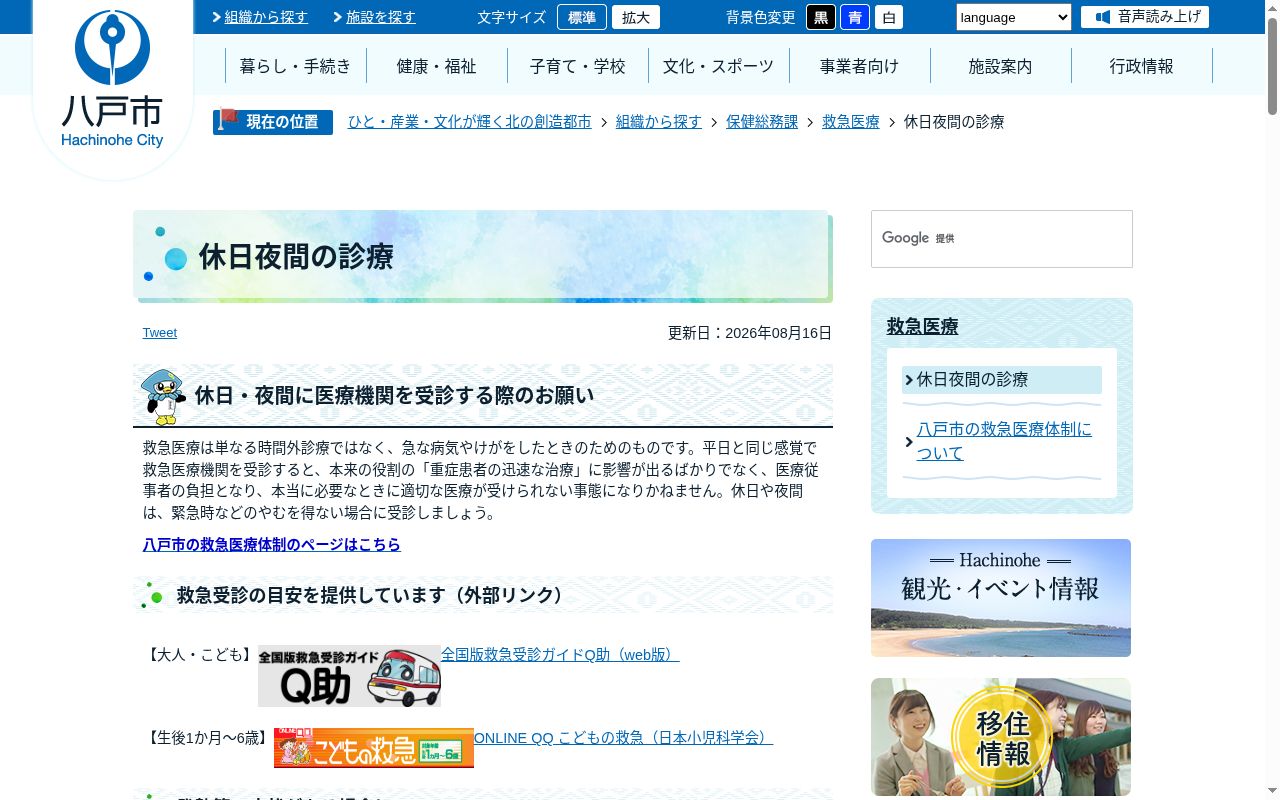Click the Hachinohe City logo
1280x800 pixels.
pos(112,80)
